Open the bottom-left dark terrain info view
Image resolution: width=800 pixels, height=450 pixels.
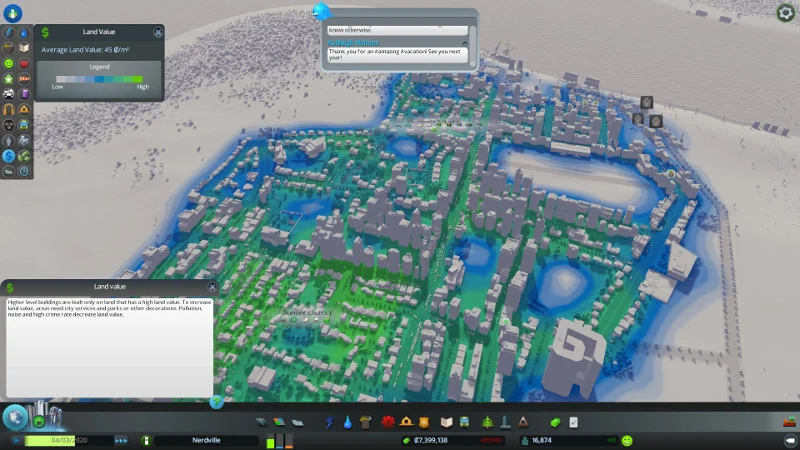[9, 171]
